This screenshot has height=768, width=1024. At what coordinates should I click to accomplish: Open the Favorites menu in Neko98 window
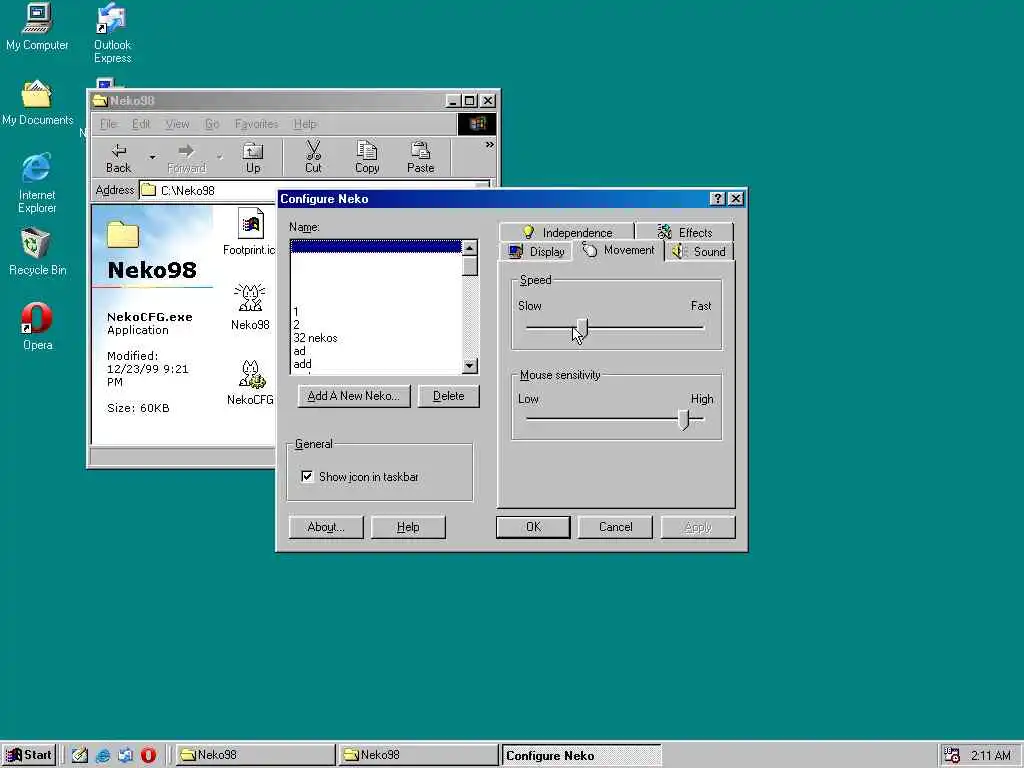[x=256, y=124]
